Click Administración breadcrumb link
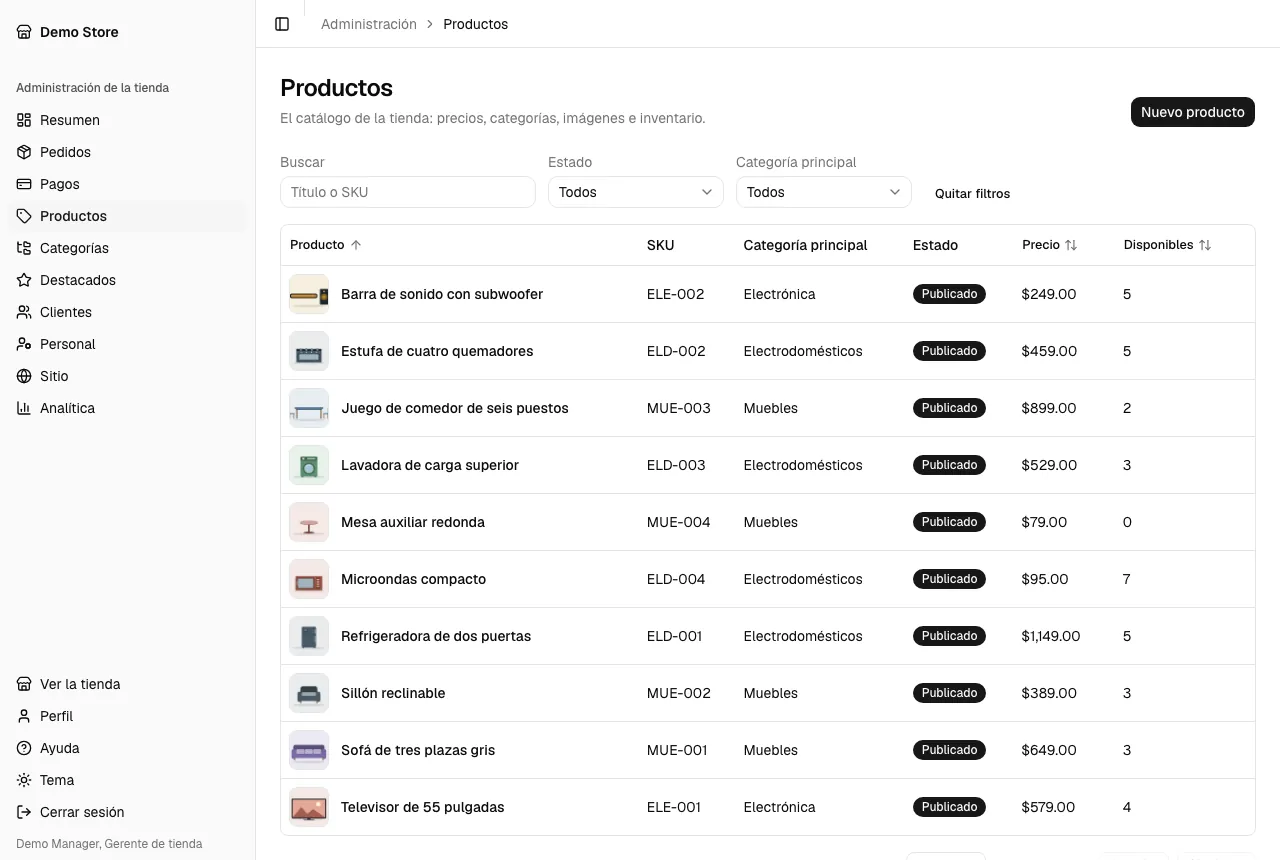1280x860 pixels. click(369, 24)
